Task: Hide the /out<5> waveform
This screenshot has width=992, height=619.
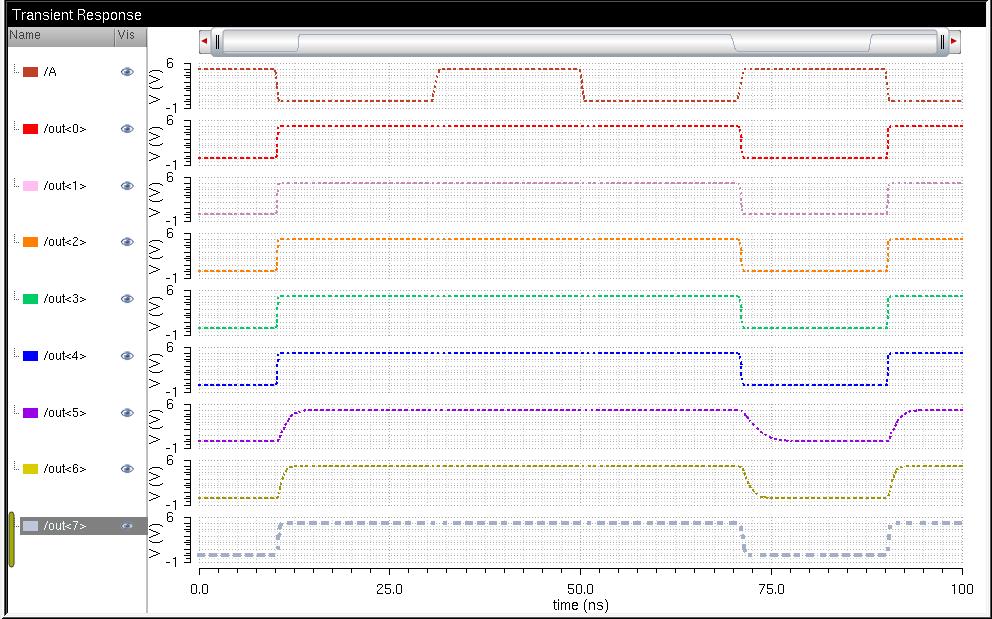Action: click(x=127, y=413)
